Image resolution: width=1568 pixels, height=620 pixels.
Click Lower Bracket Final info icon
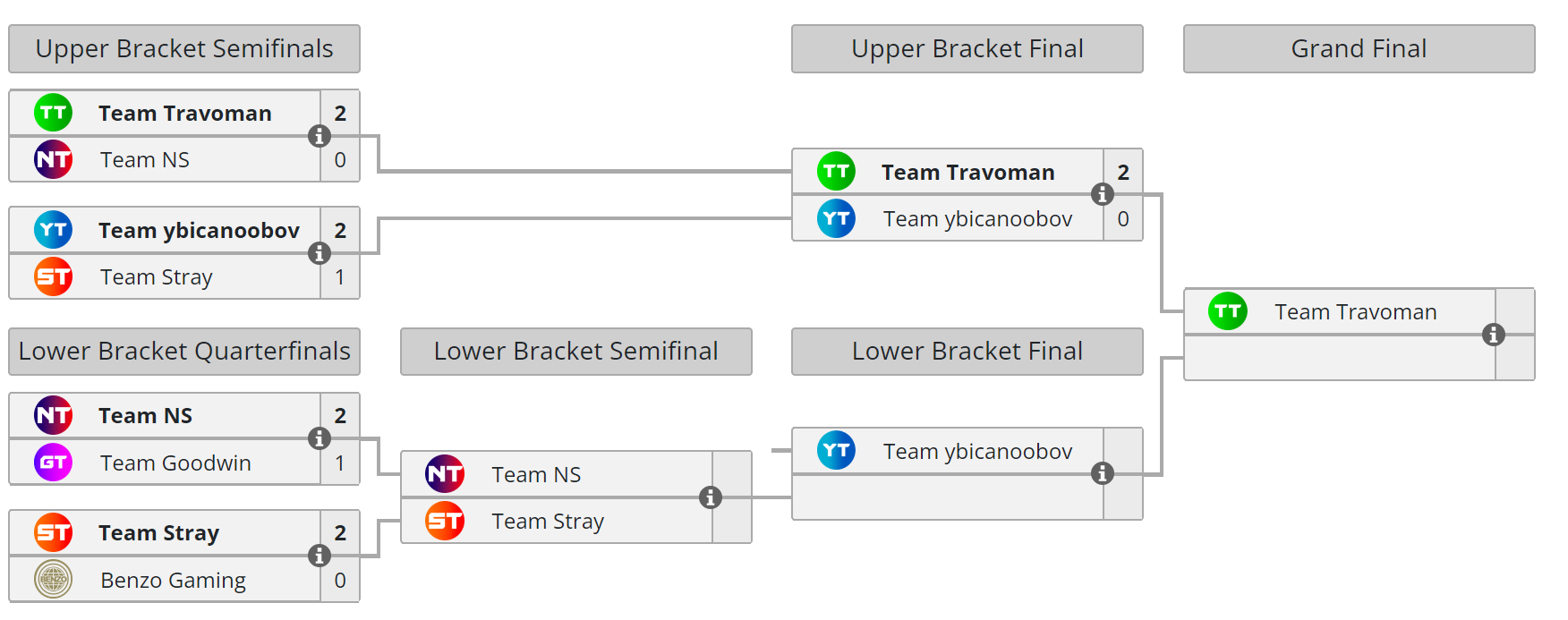(1103, 473)
